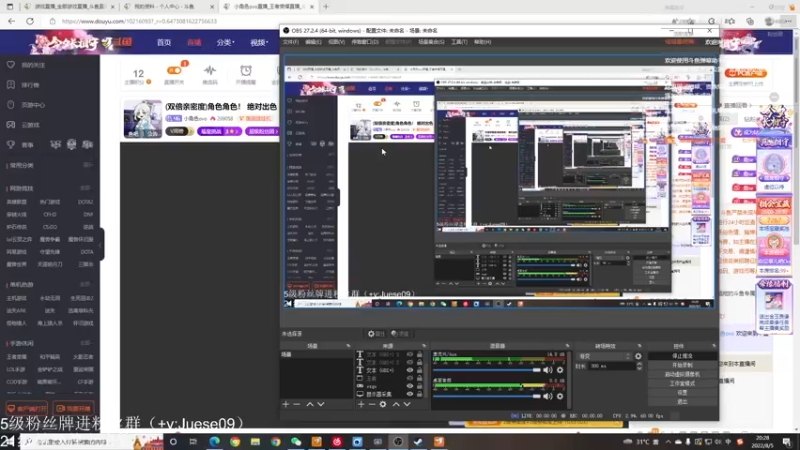Viewport: 800px width, 450px height.
Task: Open settings gear of 桌面音频 channel
Action: tap(560, 396)
